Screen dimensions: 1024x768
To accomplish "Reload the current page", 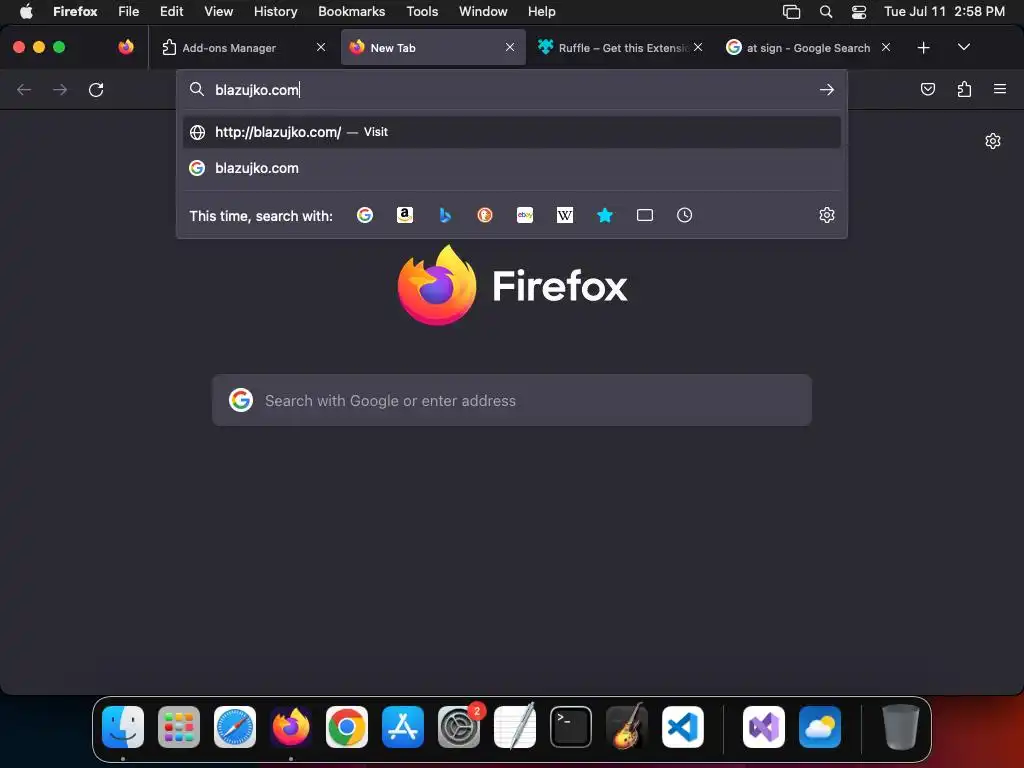I will pyautogui.click(x=96, y=89).
